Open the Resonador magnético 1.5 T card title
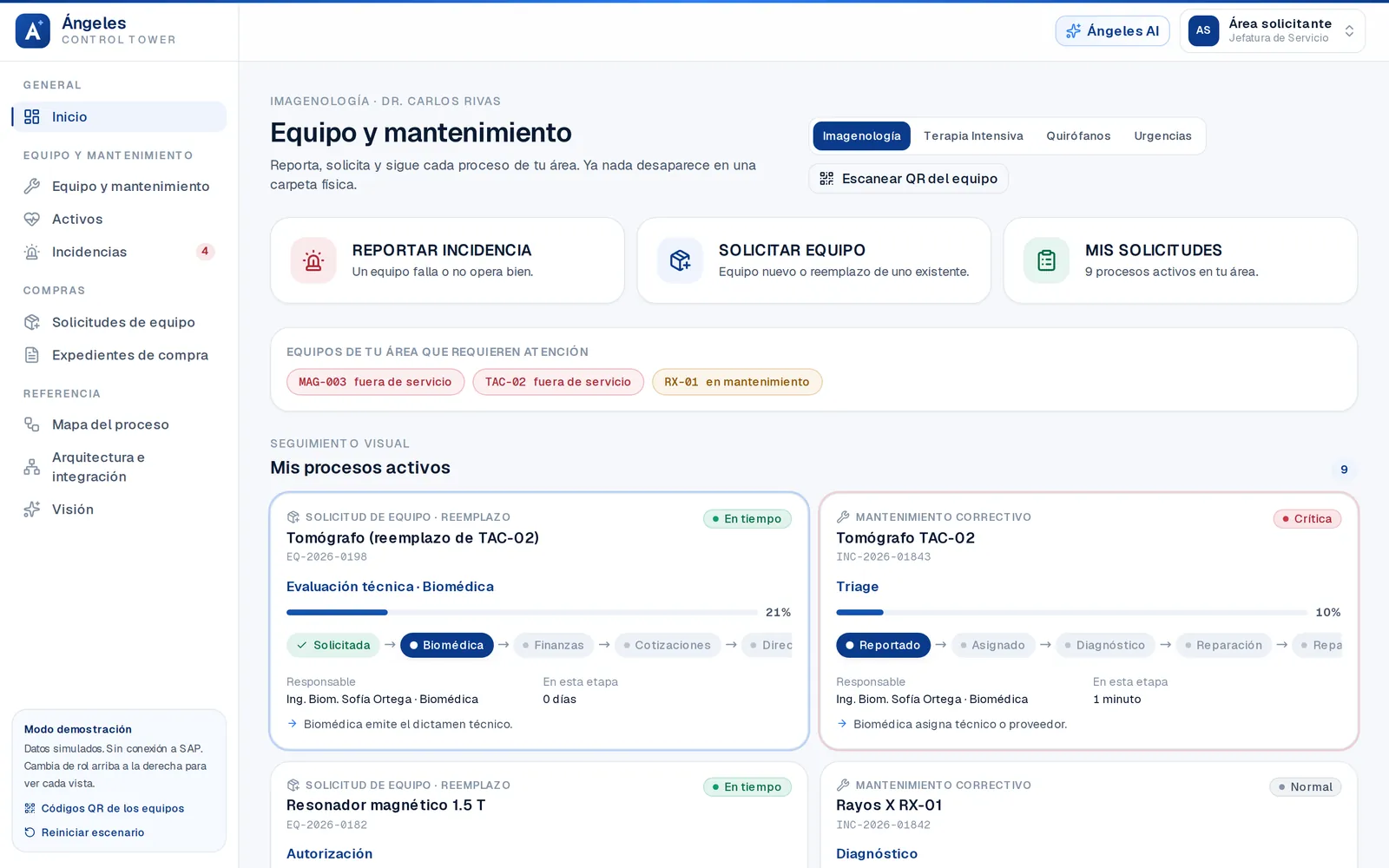The image size is (1389, 868). (386, 806)
